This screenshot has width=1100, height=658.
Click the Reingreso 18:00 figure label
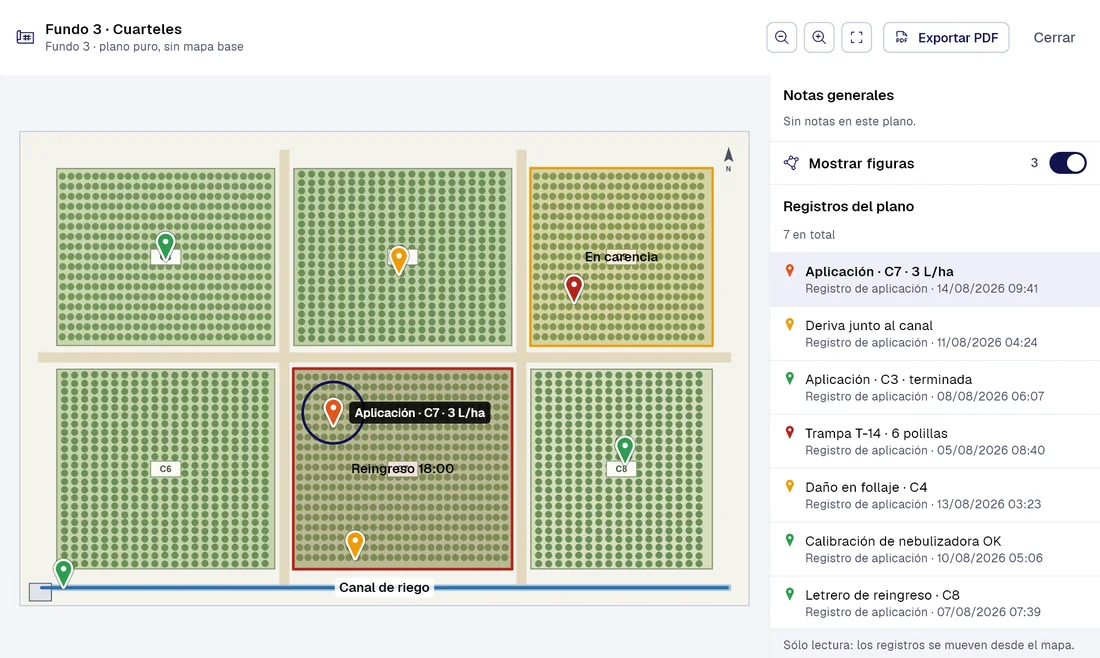[403, 469]
